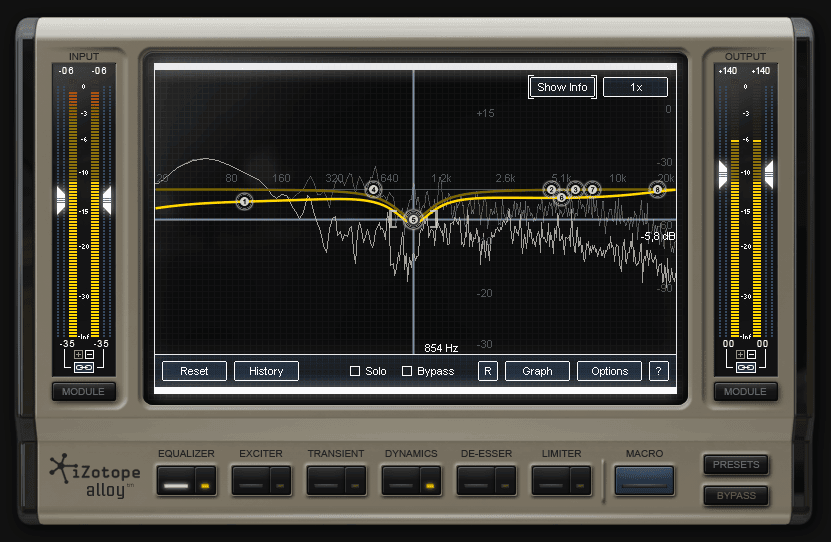Click the left INPUT gain slider handle

[x=61, y=200]
